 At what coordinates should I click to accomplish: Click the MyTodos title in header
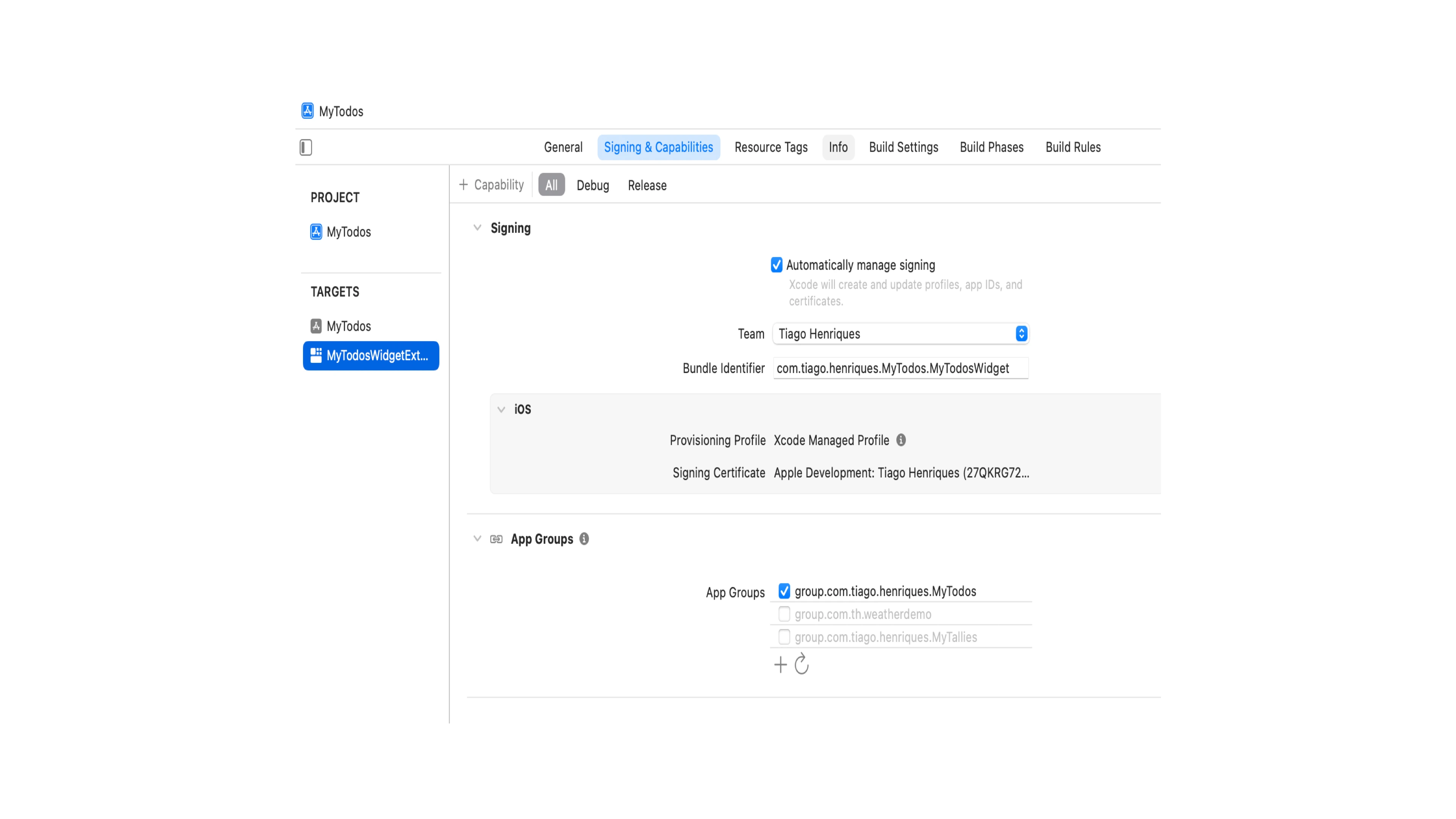(x=341, y=111)
